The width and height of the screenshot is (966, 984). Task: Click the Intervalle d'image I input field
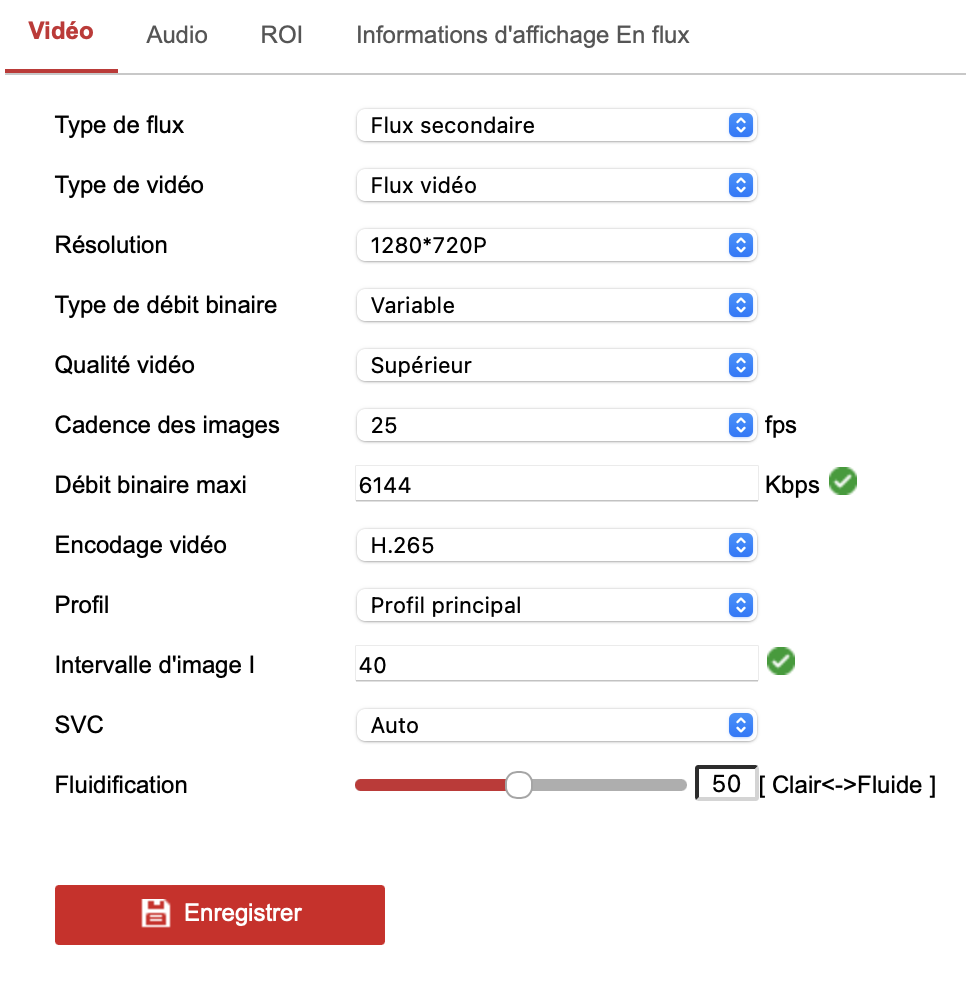[556, 664]
